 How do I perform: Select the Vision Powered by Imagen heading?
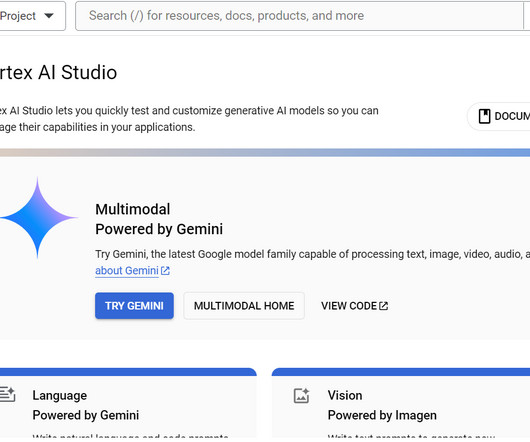(382, 405)
